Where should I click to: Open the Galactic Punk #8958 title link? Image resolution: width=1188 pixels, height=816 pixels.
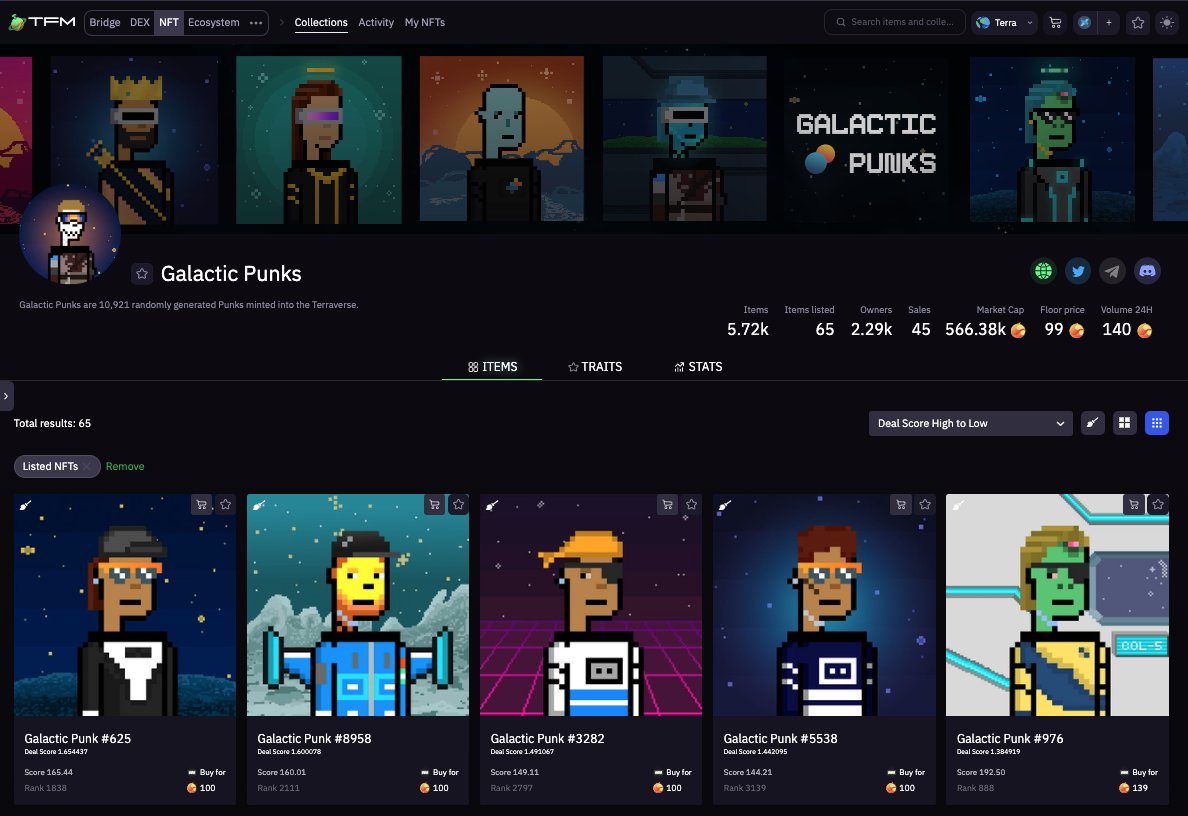(314, 738)
